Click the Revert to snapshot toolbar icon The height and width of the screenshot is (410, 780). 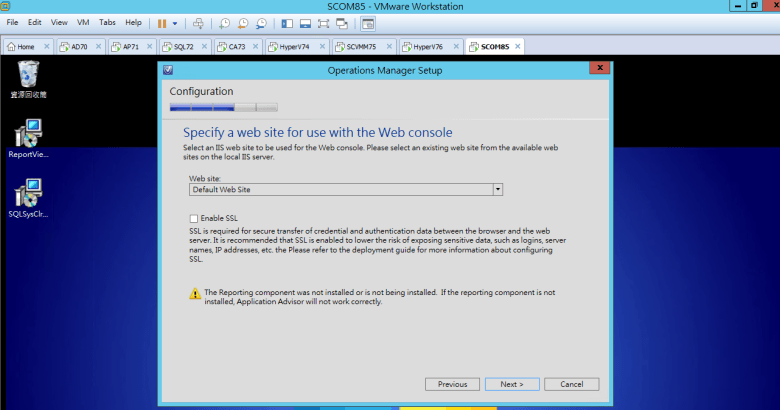243,22
